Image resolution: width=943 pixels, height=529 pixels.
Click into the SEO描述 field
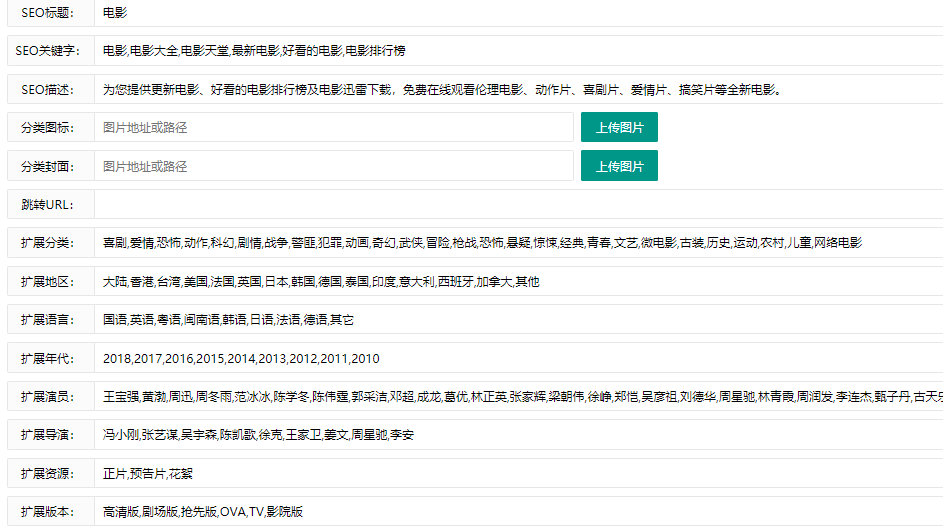518,89
